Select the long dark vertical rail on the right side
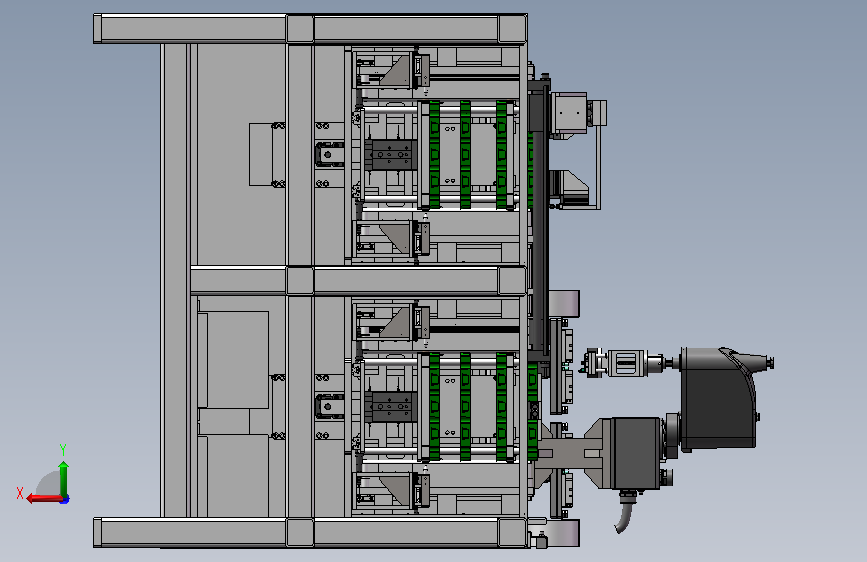Screen dimensions: 867x562 (x=539, y=221)
